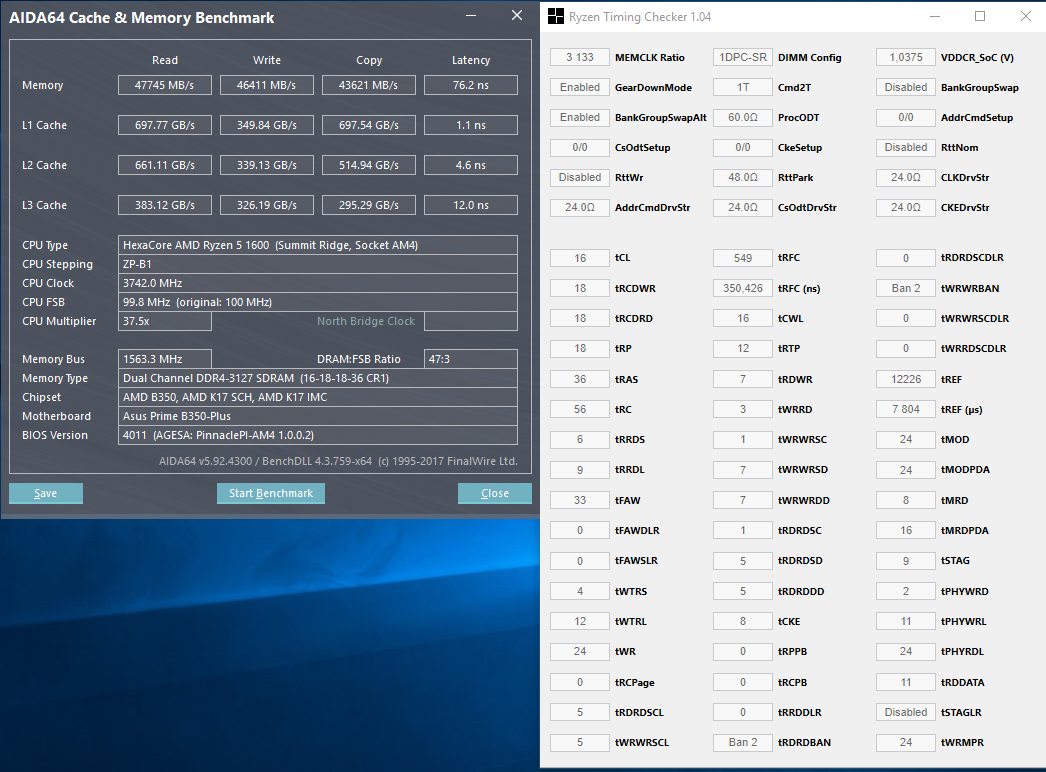Start the AIDA64 memory benchmark

point(271,493)
